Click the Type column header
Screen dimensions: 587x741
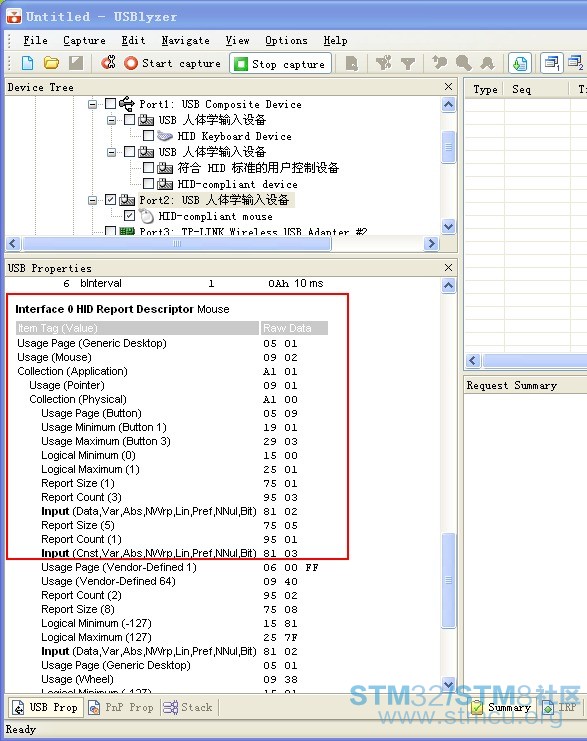coord(485,89)
